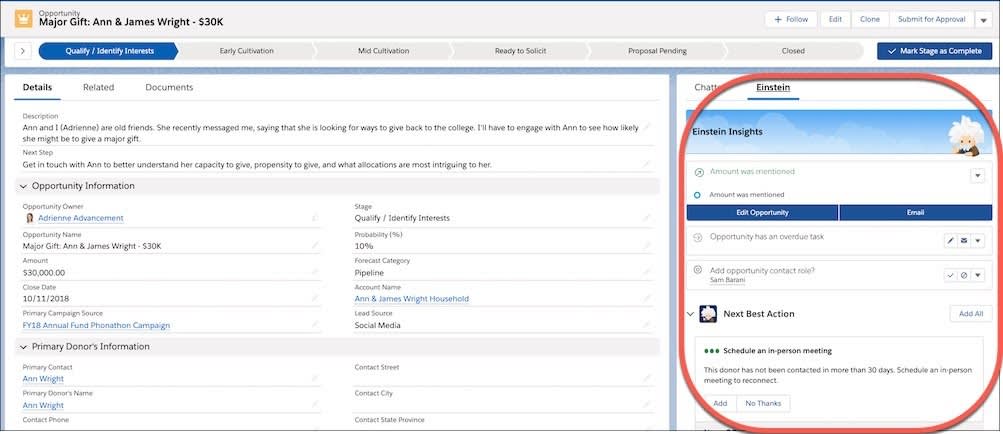
Task: Click the Einstein icon beside Next Best Action
Action: click(x=708, y=314)
